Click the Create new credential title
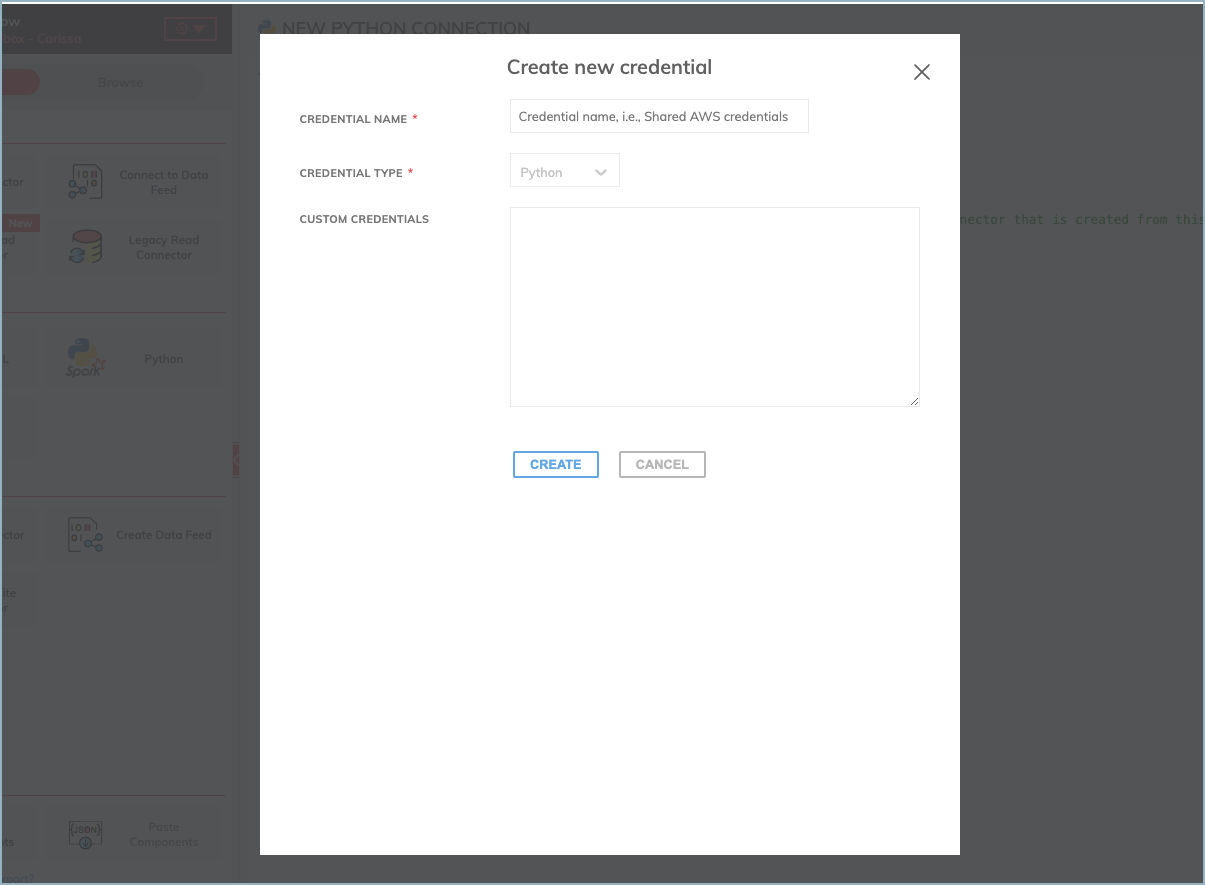Screen dimensions: 1205x885 pos(609,67)
